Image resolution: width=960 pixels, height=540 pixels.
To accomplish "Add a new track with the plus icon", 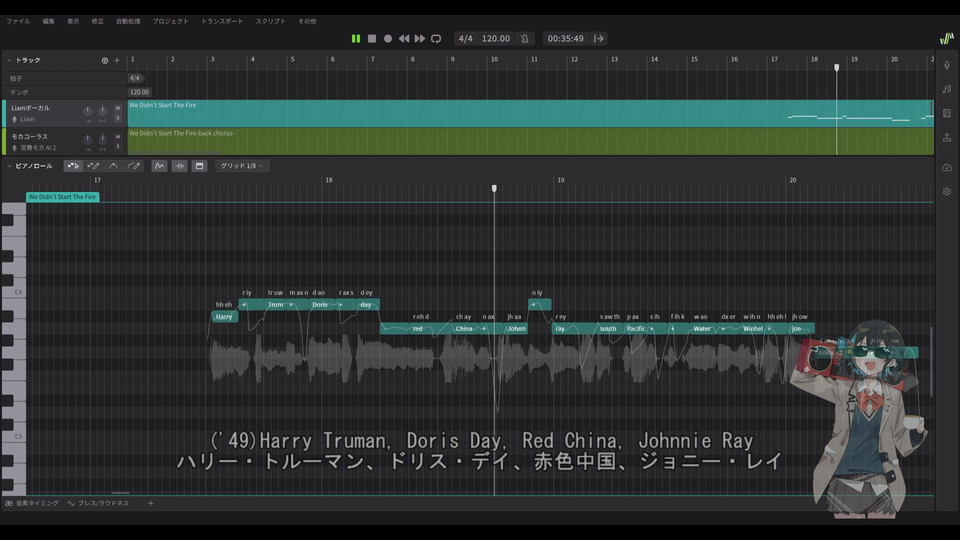I will pos(117,60).
